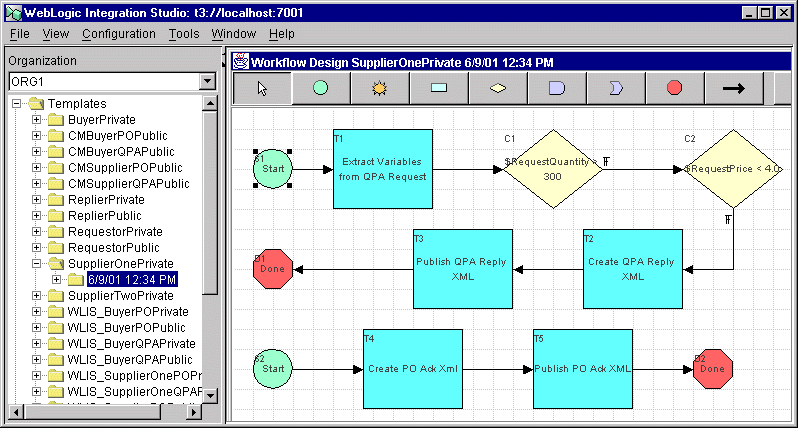Click the BuyerPrivate folder icon

point(56,120)
